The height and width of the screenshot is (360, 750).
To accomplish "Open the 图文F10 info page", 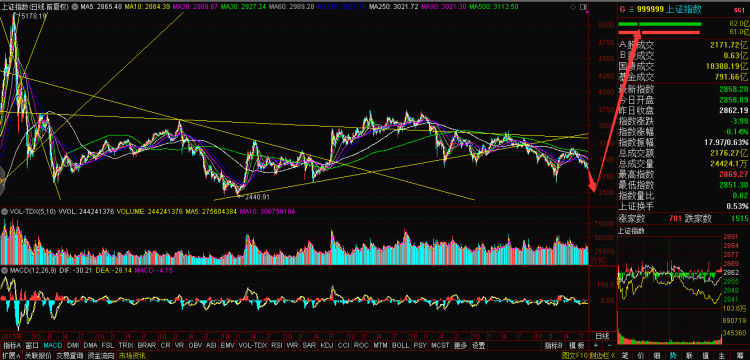I will click(x=575, y=356).
